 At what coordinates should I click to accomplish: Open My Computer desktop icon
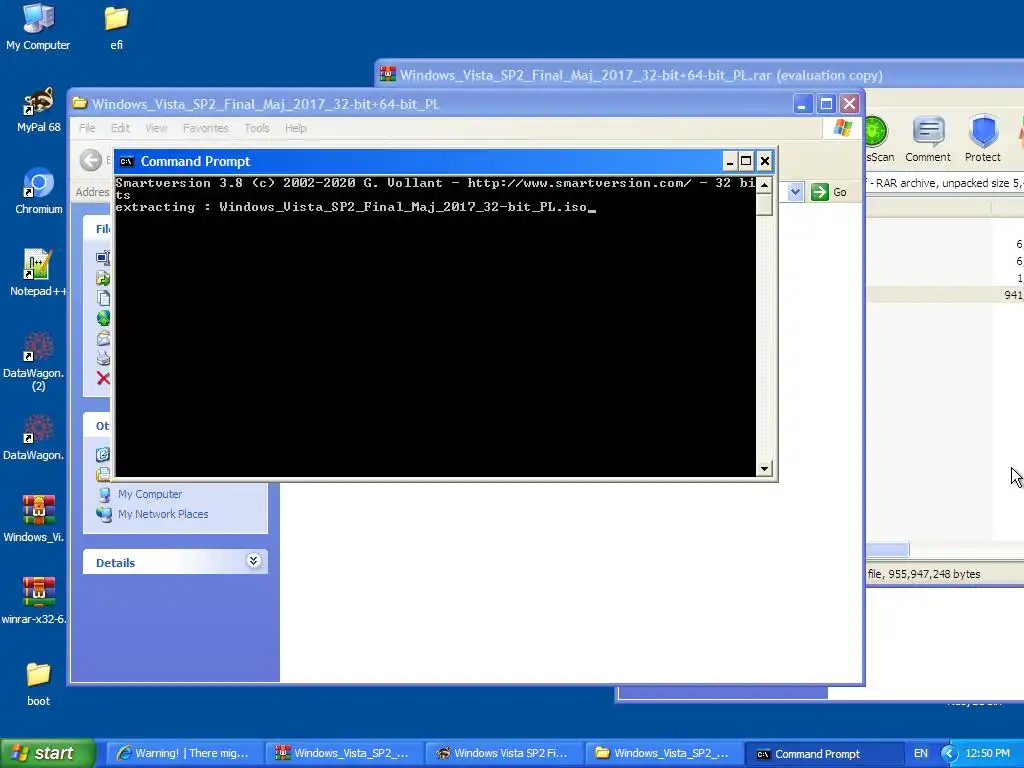(x=38, y=26)
